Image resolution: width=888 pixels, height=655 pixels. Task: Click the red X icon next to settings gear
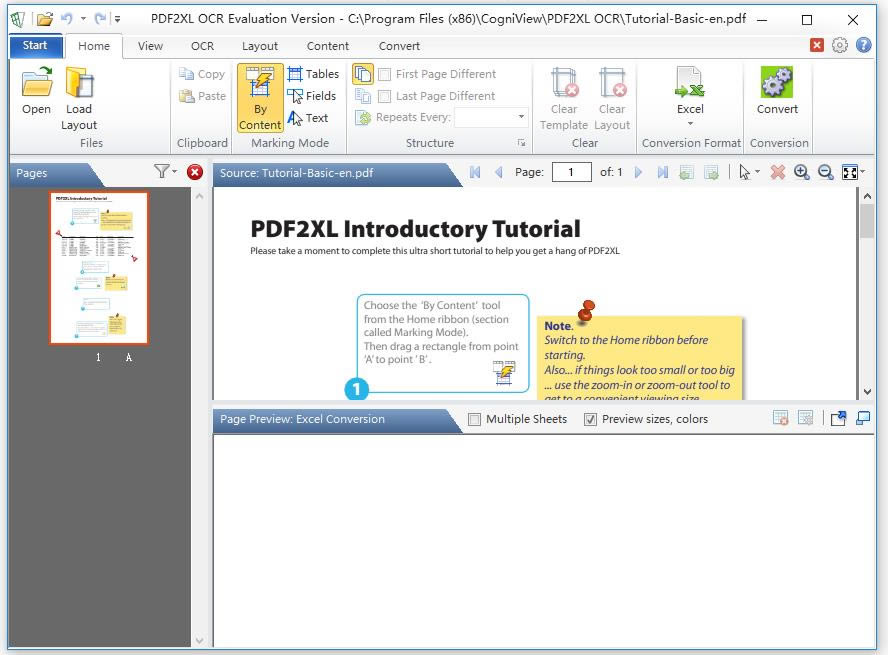[x=817, y=45]
